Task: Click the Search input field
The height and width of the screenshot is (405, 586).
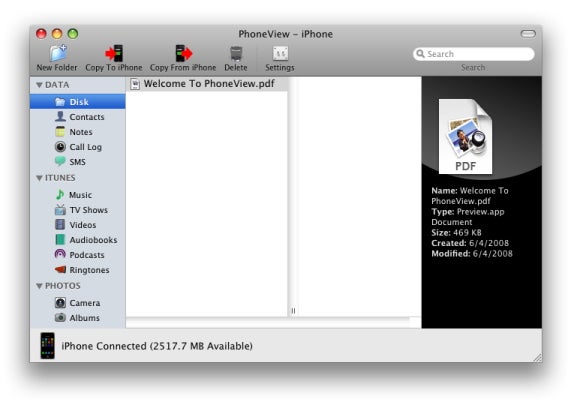Action: click(474, 54)
